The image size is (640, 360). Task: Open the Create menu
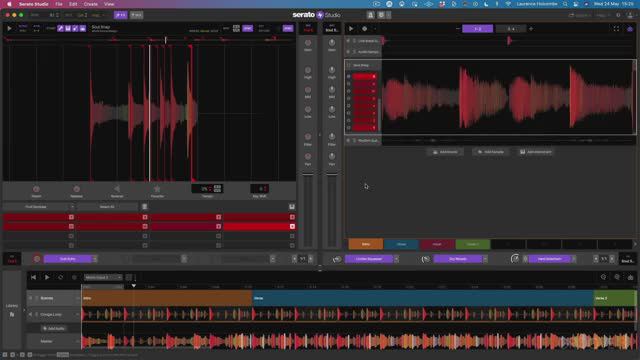[91, 4]
